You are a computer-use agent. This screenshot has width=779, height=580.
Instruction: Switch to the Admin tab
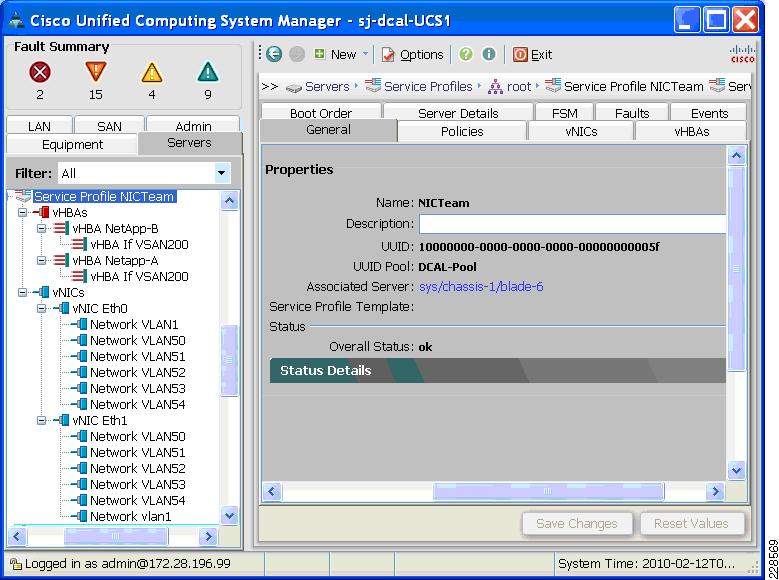click(193, 125)
